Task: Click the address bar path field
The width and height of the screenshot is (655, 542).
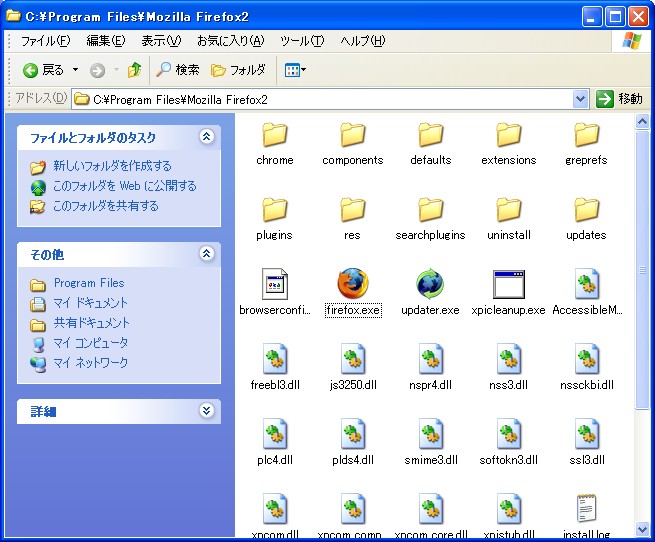Action: (x=322, y=99)
